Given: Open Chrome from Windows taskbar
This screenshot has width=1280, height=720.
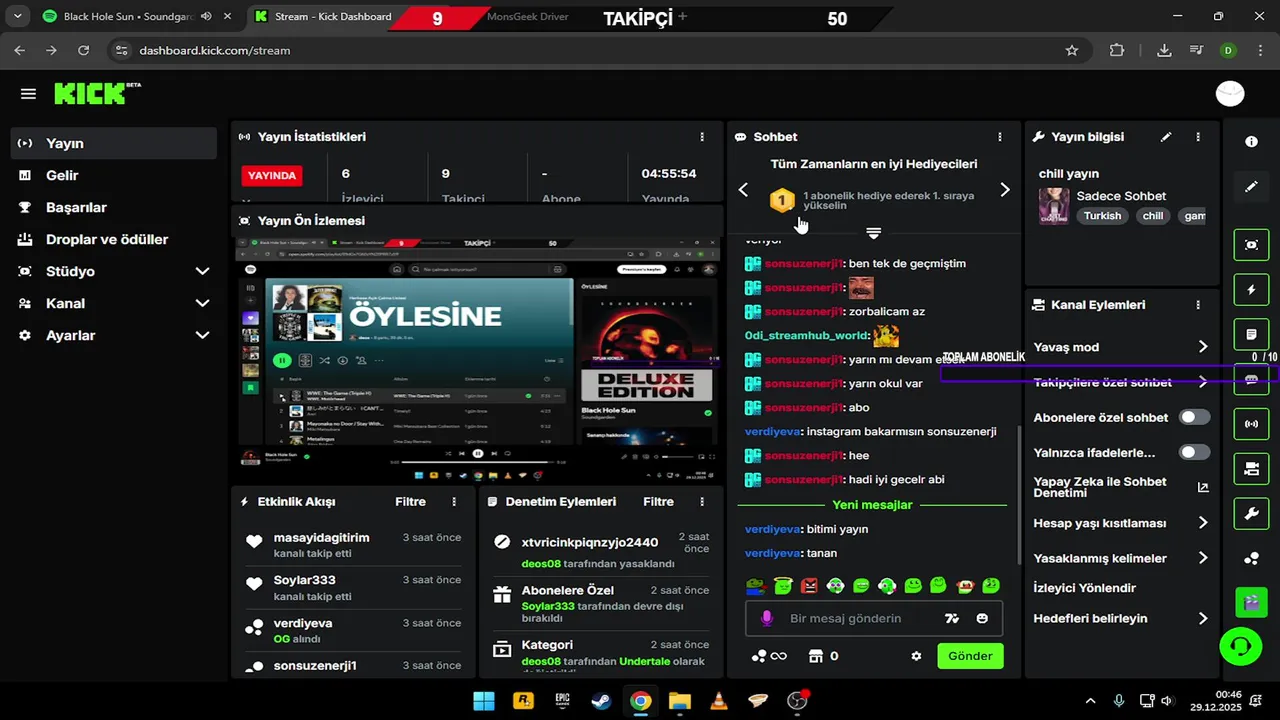Looking at the screenshot, I should tap(641, 700).
